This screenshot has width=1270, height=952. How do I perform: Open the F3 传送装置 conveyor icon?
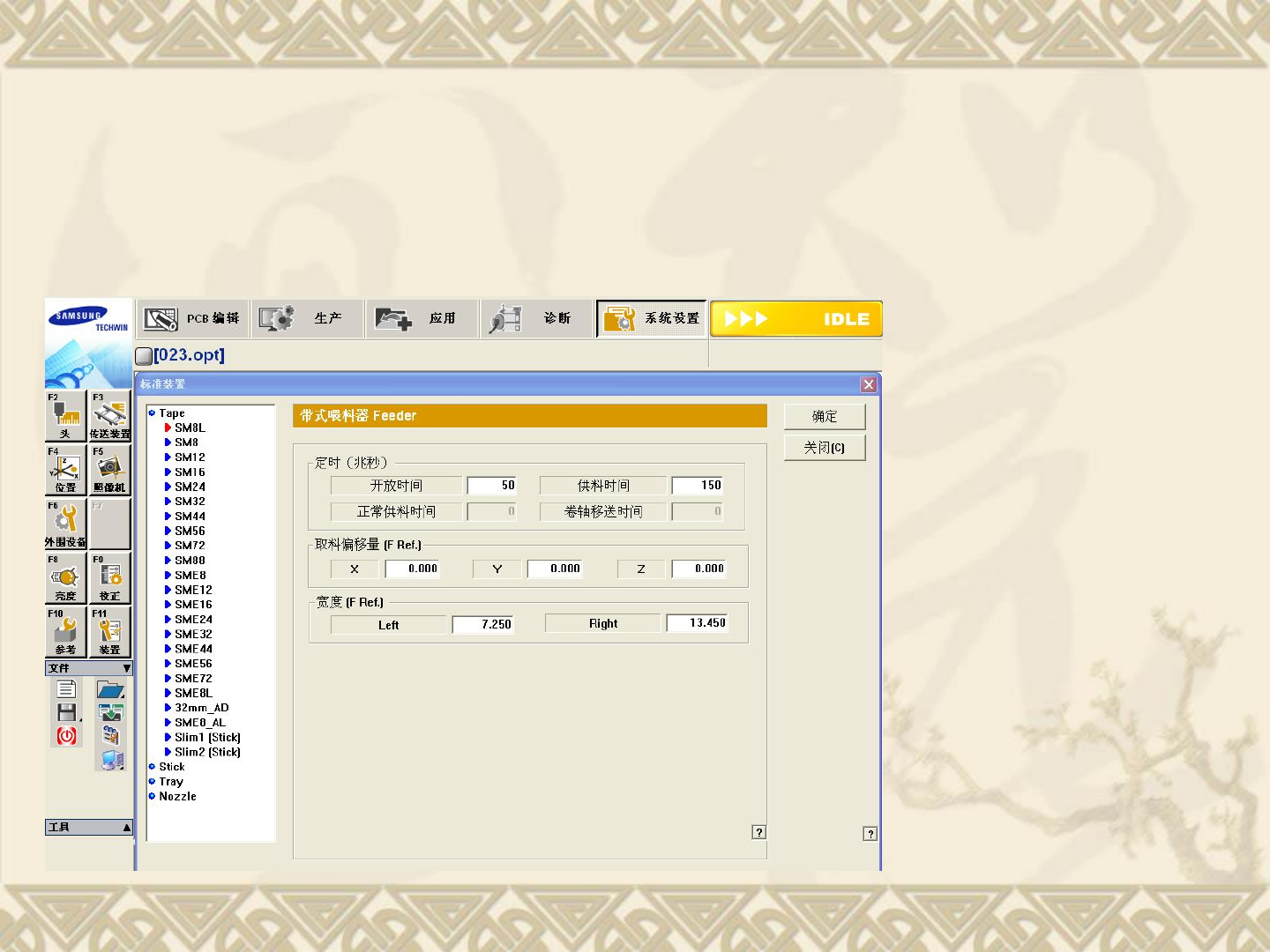pos(110,416)
